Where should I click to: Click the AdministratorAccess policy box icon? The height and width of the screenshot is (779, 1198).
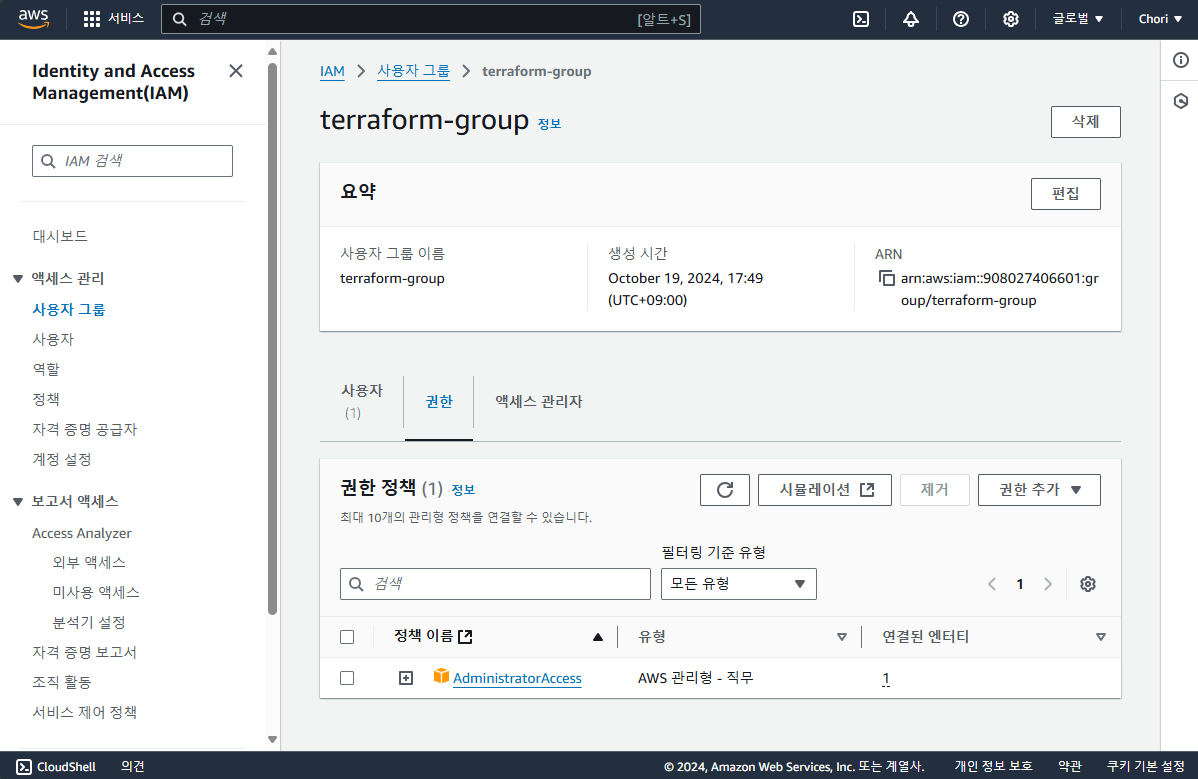coord(441,676)
